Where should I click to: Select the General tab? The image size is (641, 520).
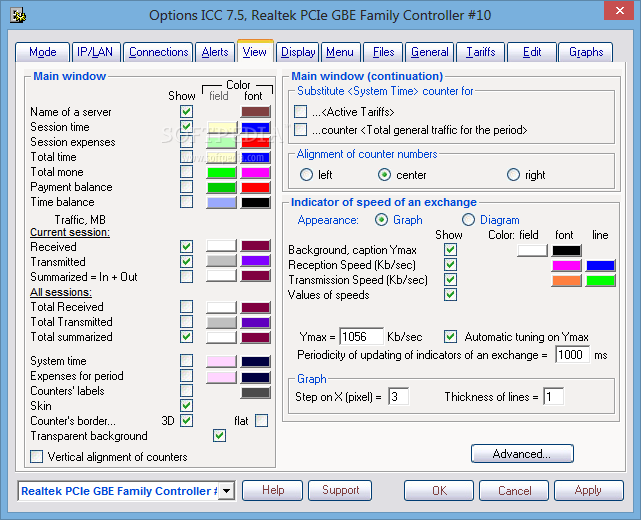(430, 52)
